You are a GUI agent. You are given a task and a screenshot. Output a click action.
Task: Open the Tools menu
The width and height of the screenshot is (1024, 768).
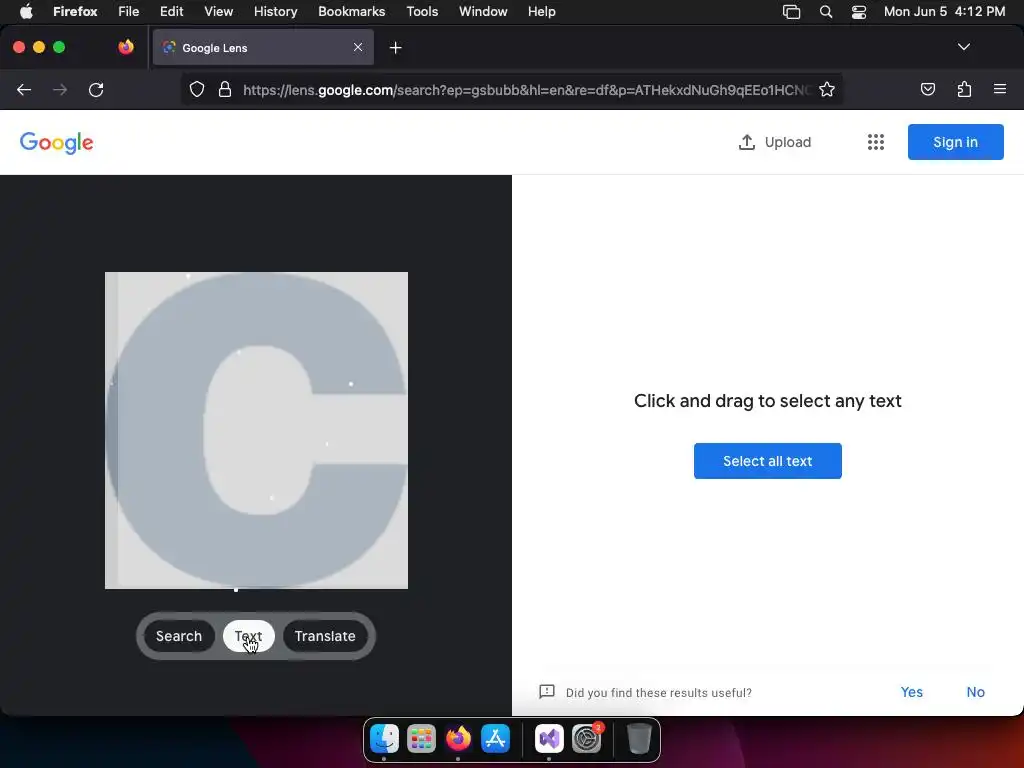[422, 12]
